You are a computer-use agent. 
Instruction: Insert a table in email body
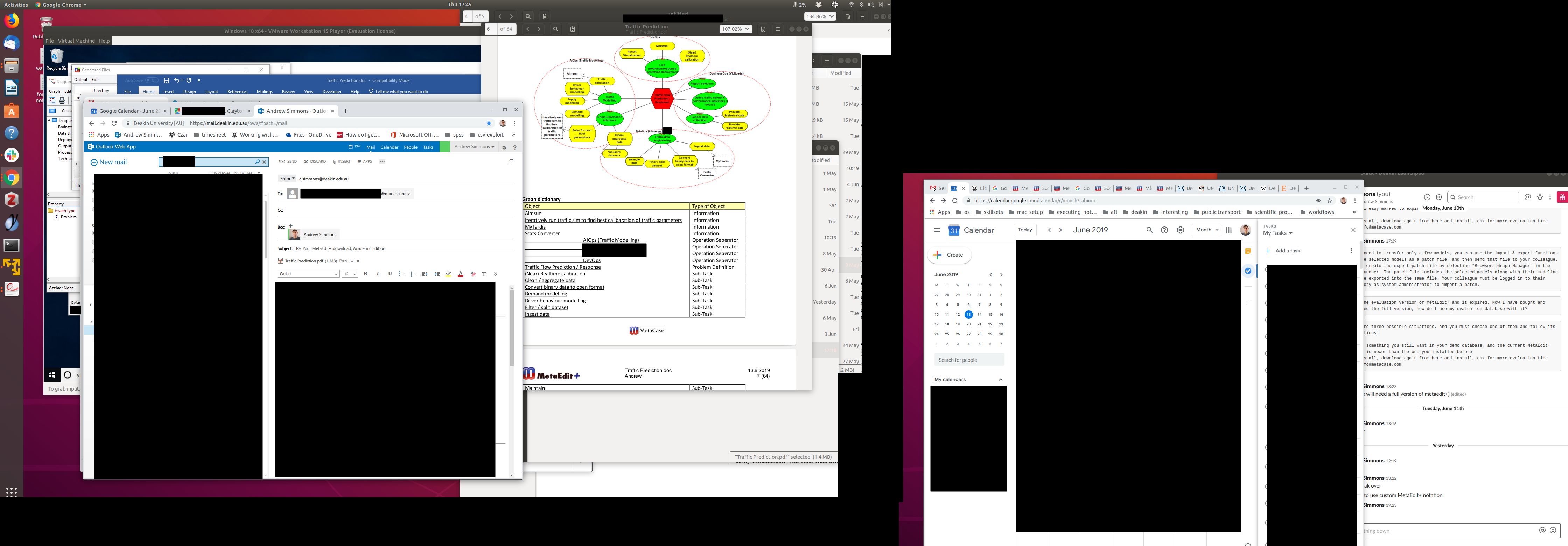484,274
